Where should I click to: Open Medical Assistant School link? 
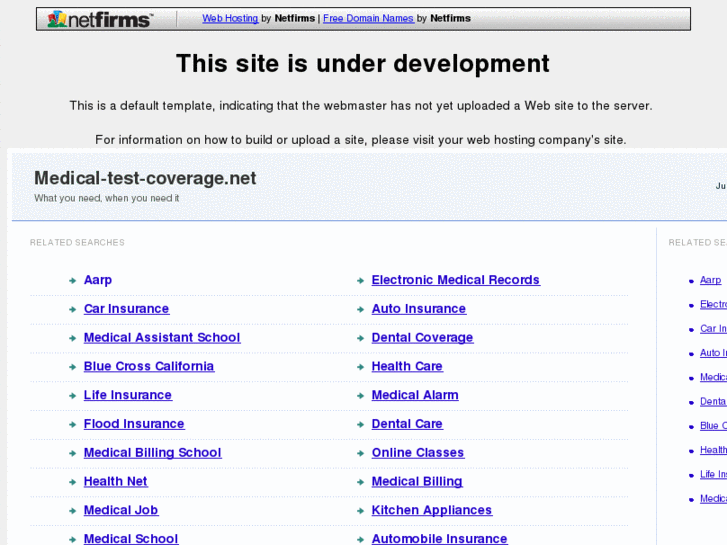162,338
